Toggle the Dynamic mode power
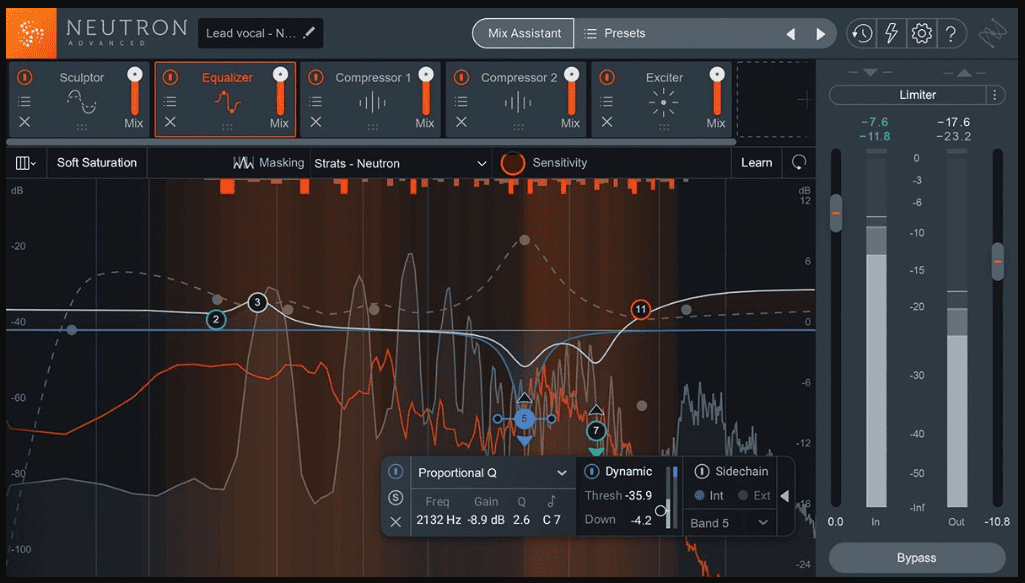The height and width of the screenshot is (583, 1025). (591, 471)
